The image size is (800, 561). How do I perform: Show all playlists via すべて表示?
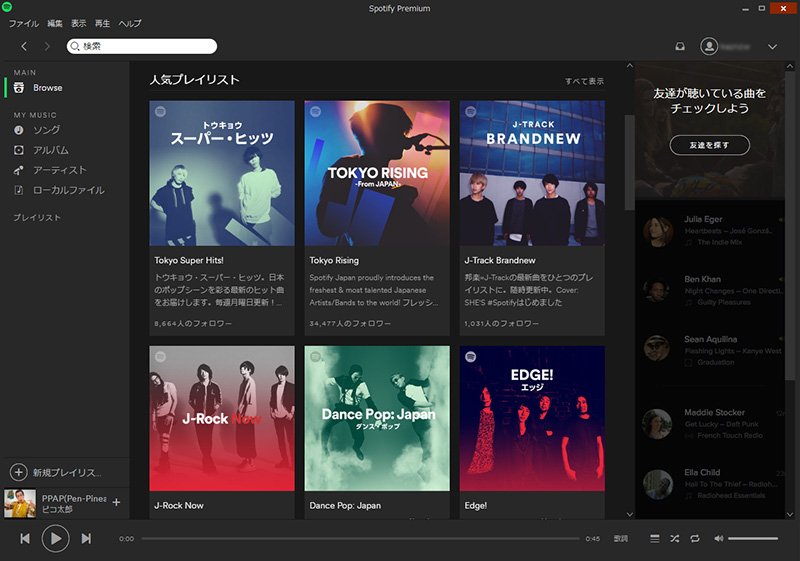tap(584, 81)
